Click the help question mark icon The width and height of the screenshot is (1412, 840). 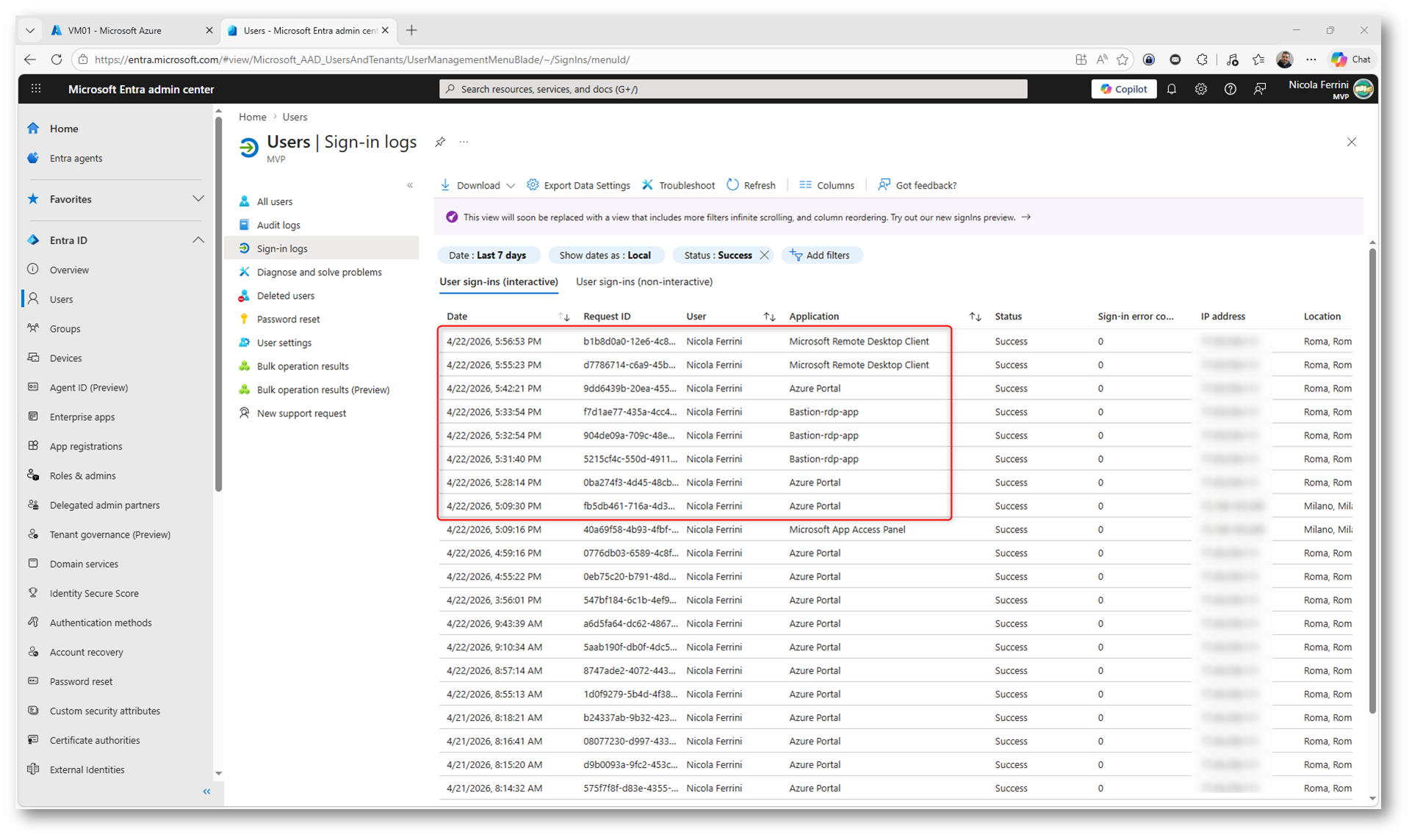tap(1230, 89)
